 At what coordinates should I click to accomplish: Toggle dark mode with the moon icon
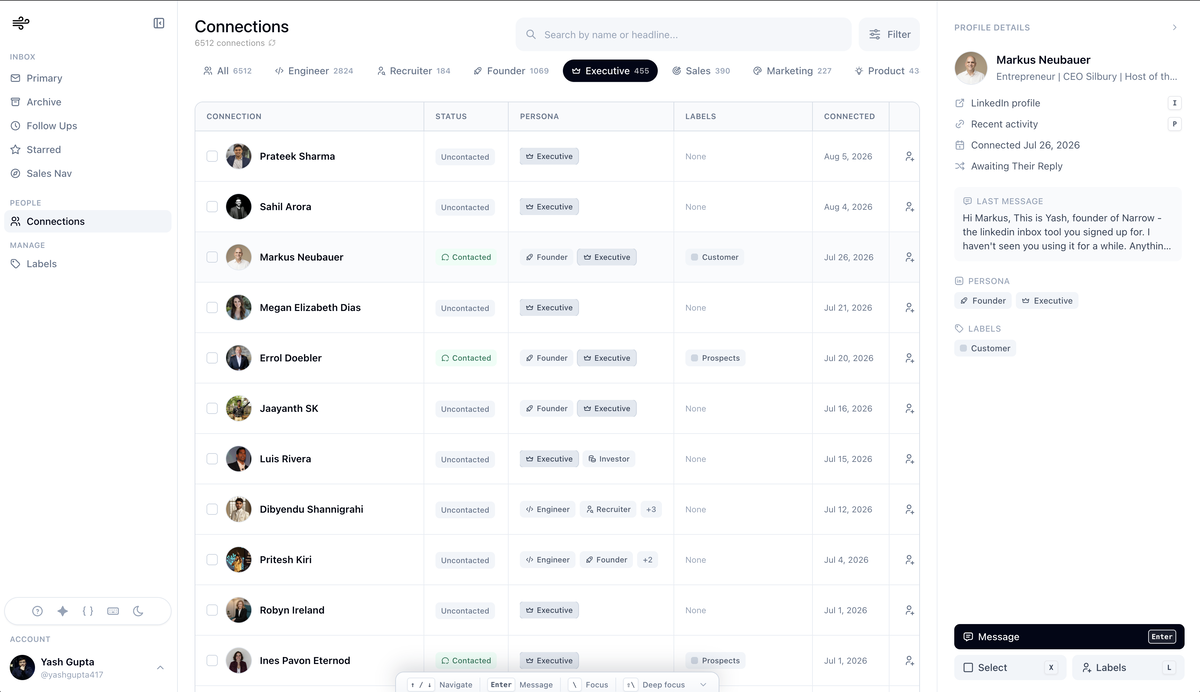click(x=138, y=611)
